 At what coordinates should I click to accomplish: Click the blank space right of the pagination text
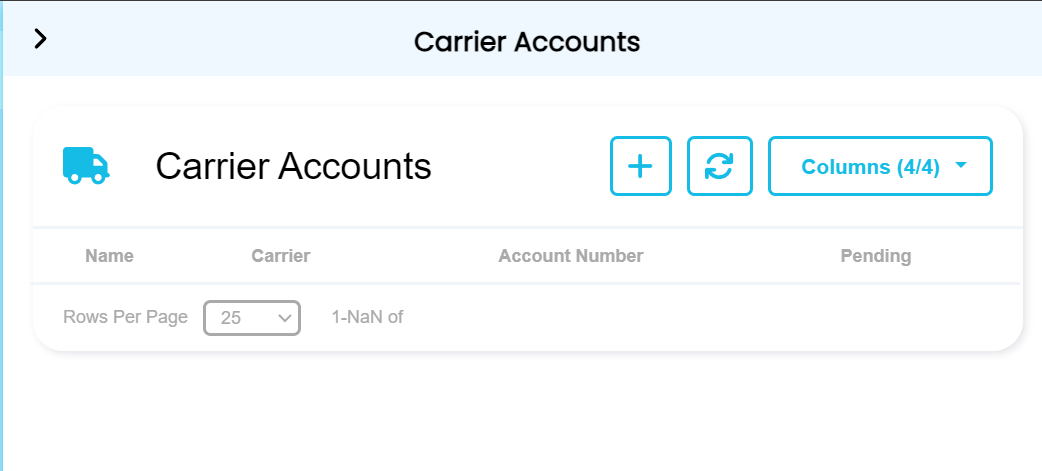700,318
